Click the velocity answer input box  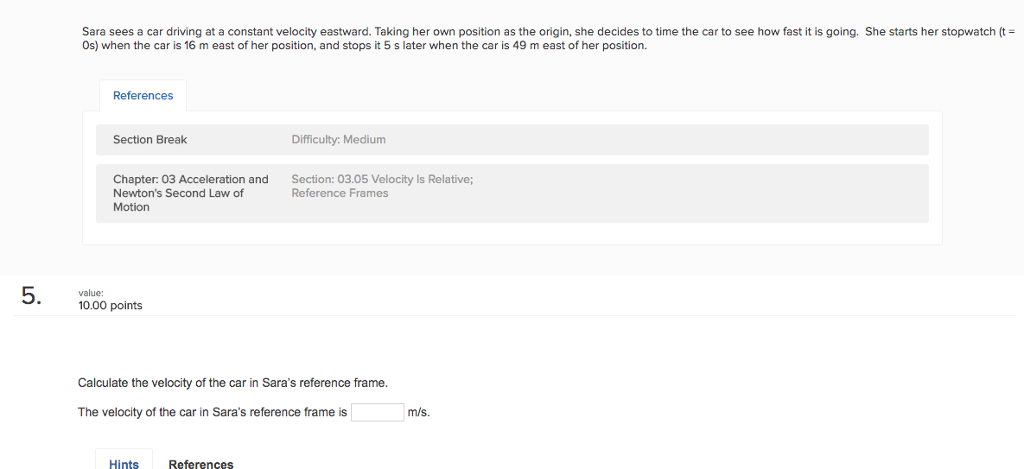click(377, 412)
